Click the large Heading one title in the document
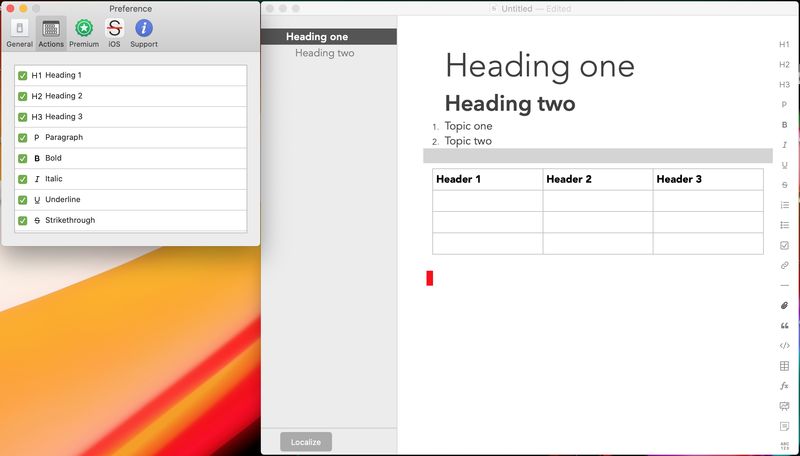 (540, 66)
